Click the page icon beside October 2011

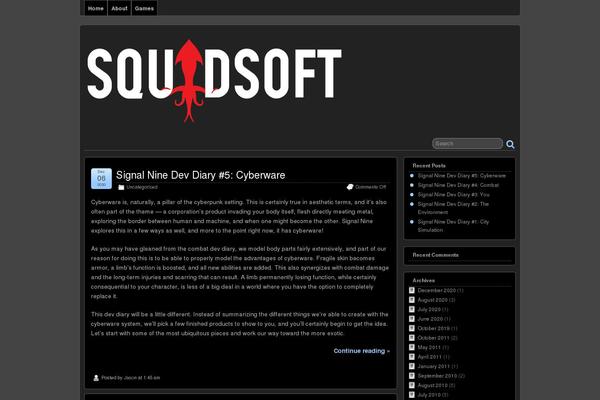[412, 338]
